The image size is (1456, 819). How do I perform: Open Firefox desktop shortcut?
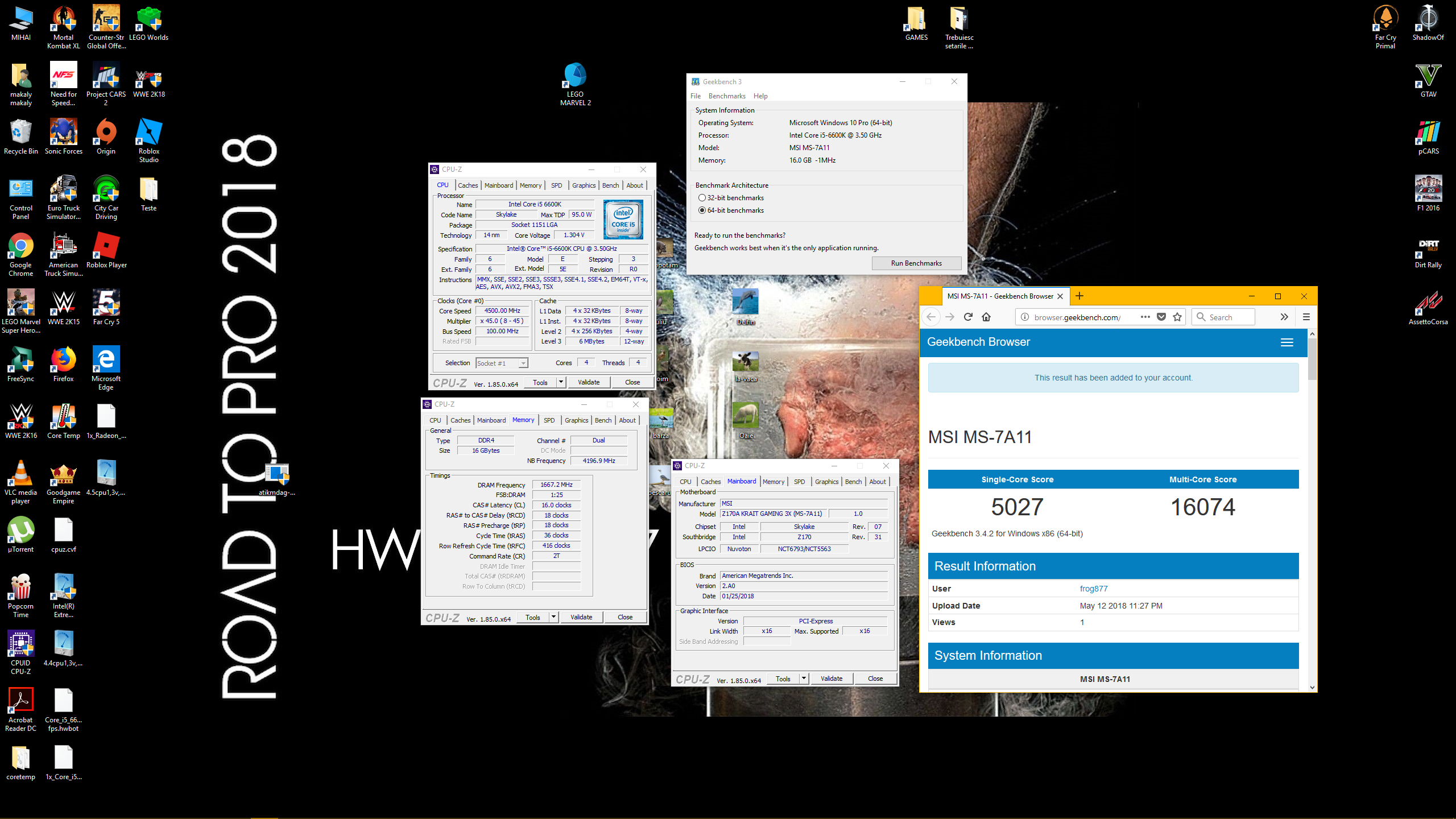coord(63,364)
